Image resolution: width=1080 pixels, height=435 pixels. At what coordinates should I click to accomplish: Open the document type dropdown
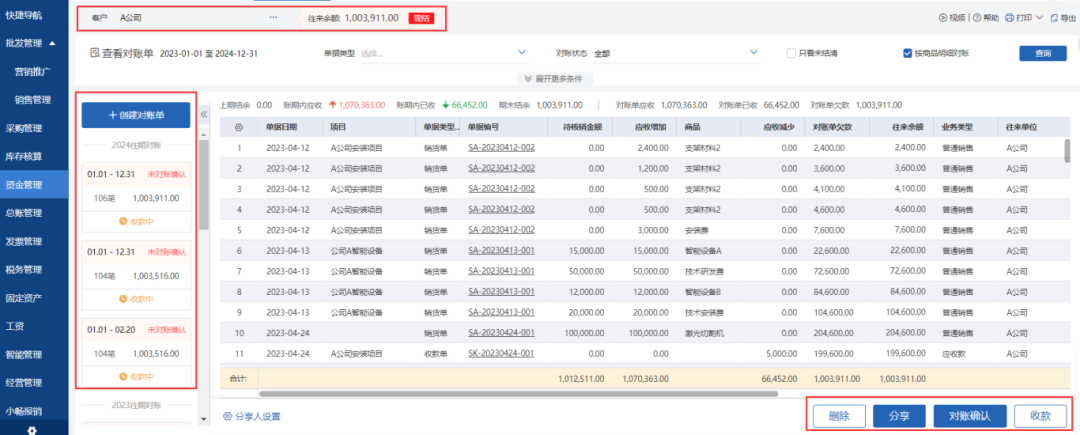[x=521, y=52]
